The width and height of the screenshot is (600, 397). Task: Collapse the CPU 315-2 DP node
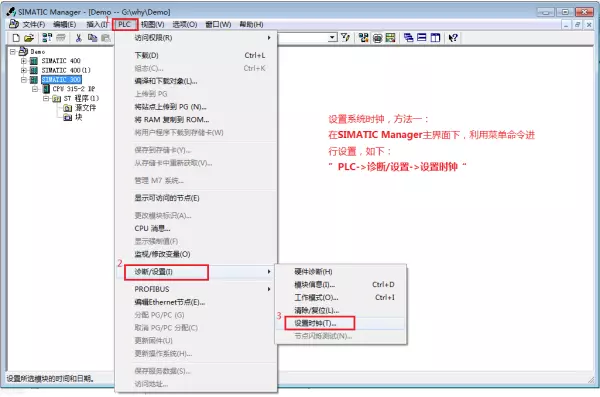click(35, 89)
